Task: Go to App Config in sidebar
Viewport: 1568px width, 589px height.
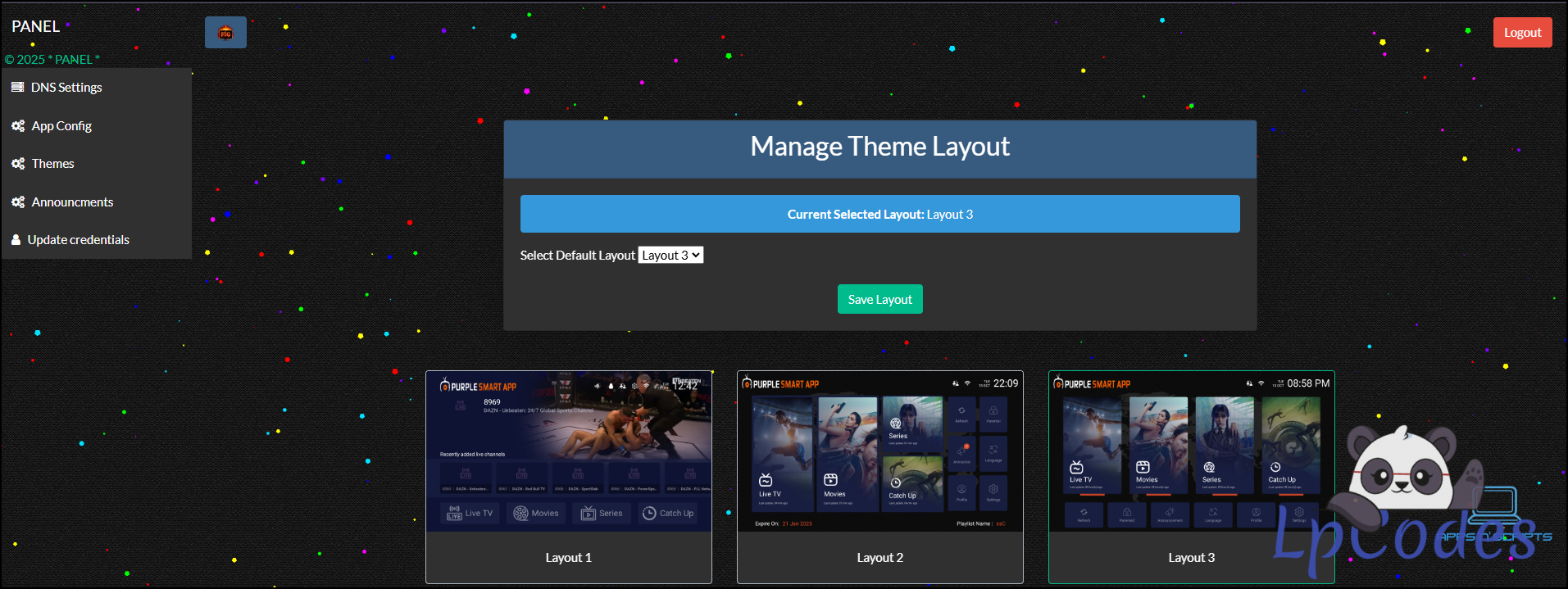Action: point(61,126)
